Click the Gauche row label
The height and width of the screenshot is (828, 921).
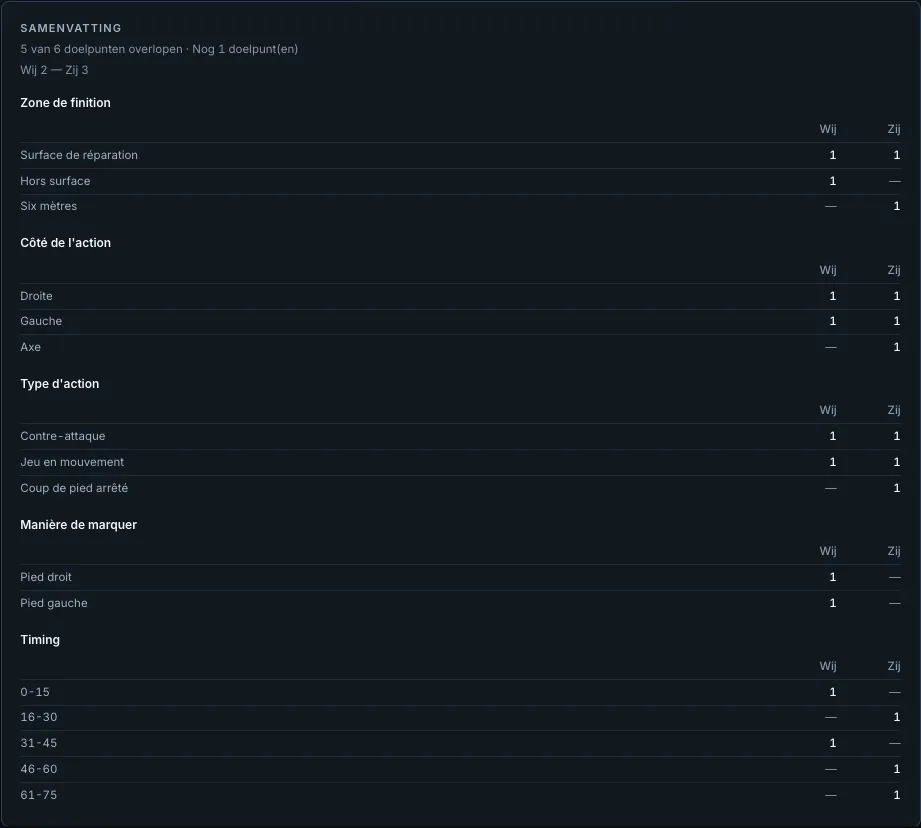coord(41,321)
